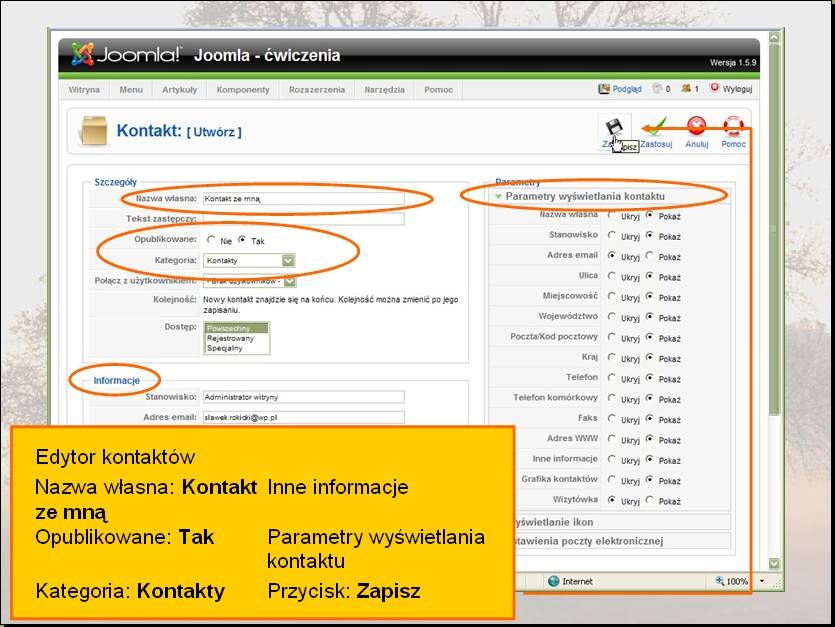Select Ukryj for Faks parameter
Image resolution: width=835 pixels, height=627 pixels.
611,418
